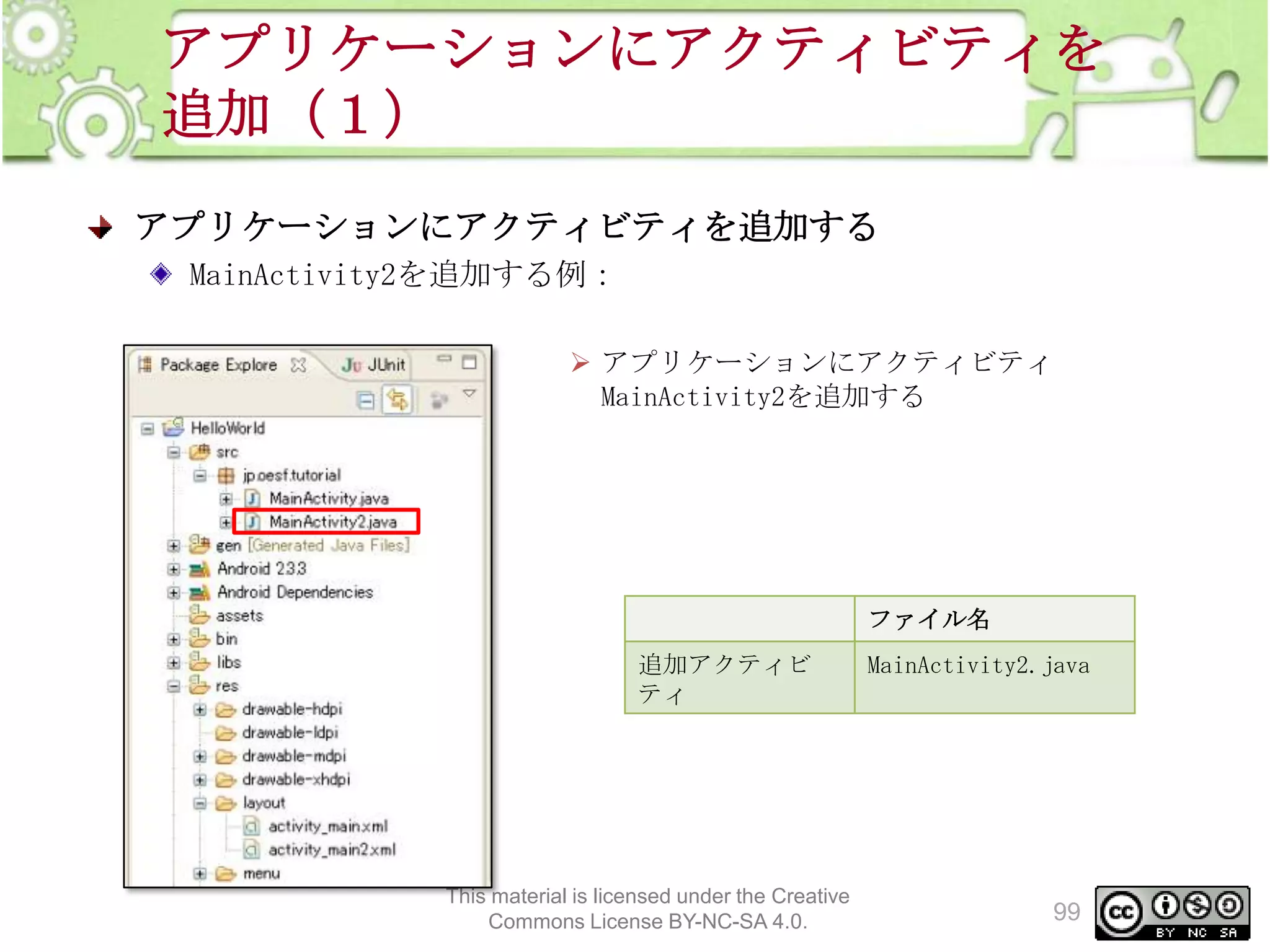Expand the gen folder

tap(174, 546)
